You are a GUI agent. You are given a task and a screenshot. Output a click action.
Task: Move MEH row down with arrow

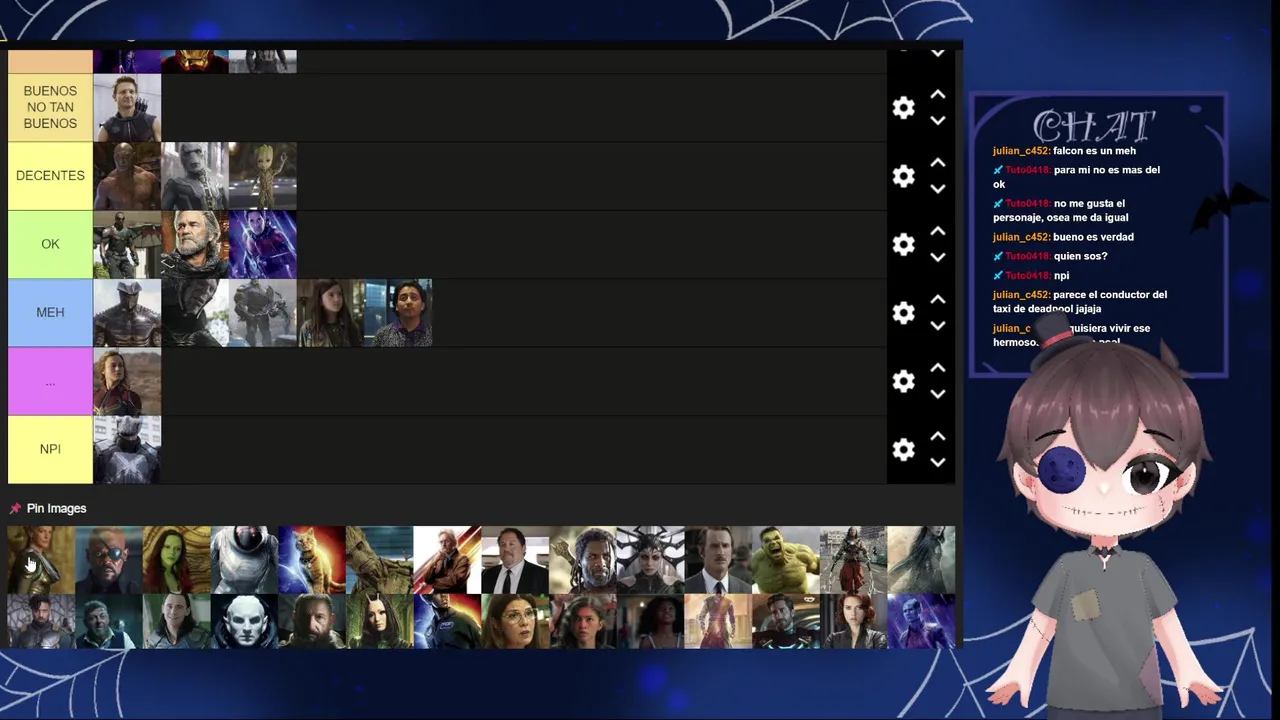point(938,326)
